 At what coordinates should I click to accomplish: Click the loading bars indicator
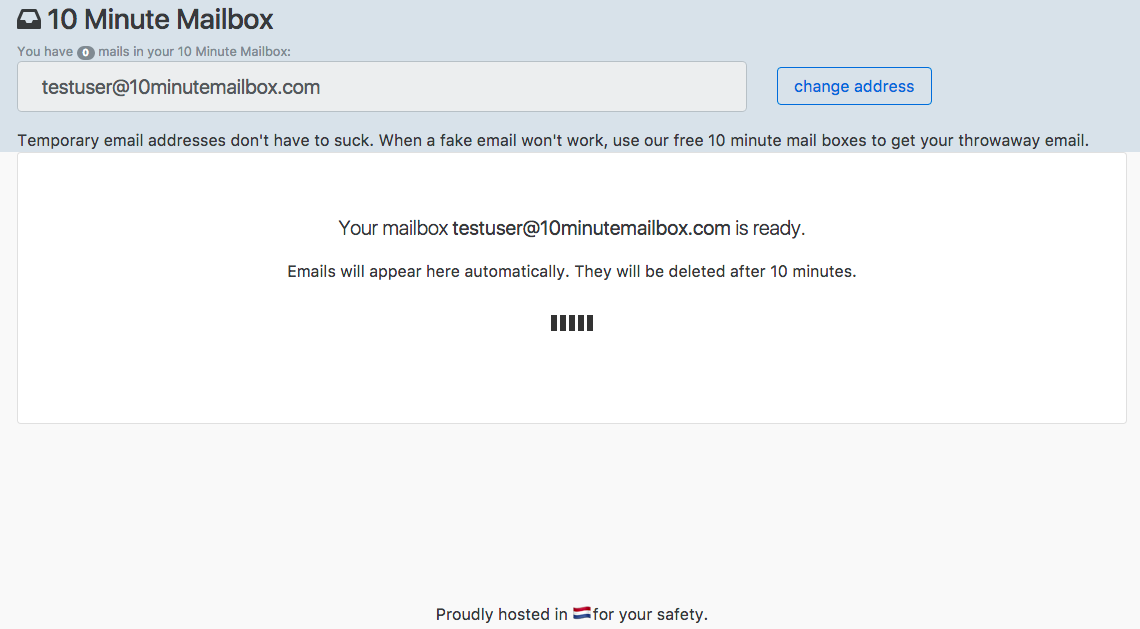tap(572, 323)
